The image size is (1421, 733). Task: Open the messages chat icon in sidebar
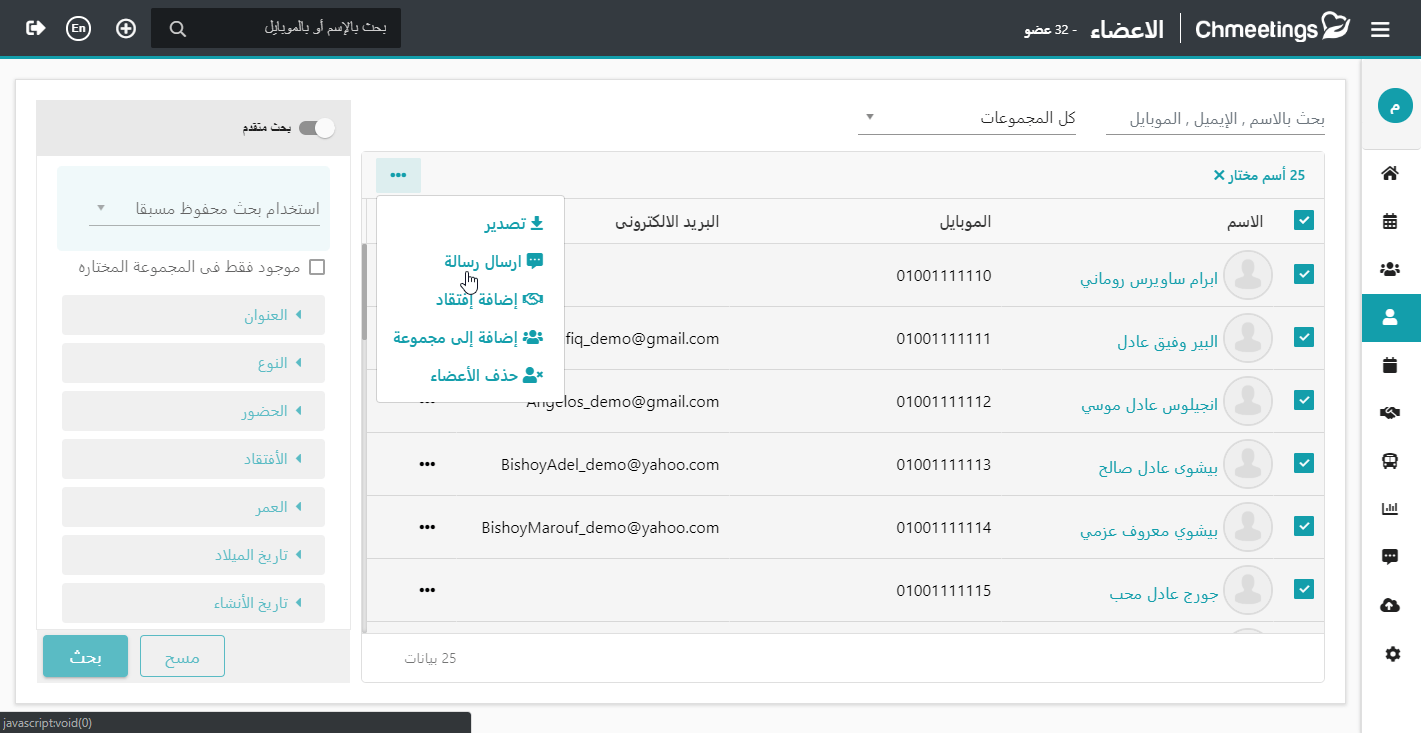click(x=1390, y=557)
